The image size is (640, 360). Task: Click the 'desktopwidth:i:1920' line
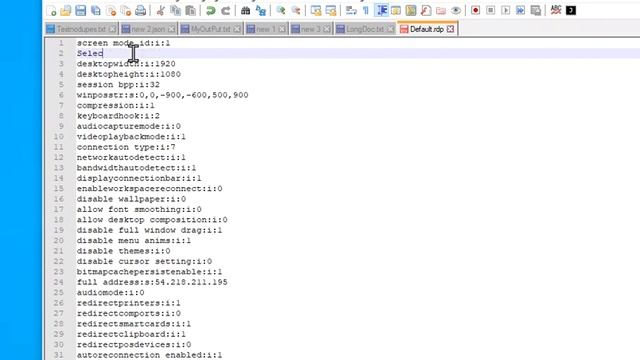click(x=126, y=64)
